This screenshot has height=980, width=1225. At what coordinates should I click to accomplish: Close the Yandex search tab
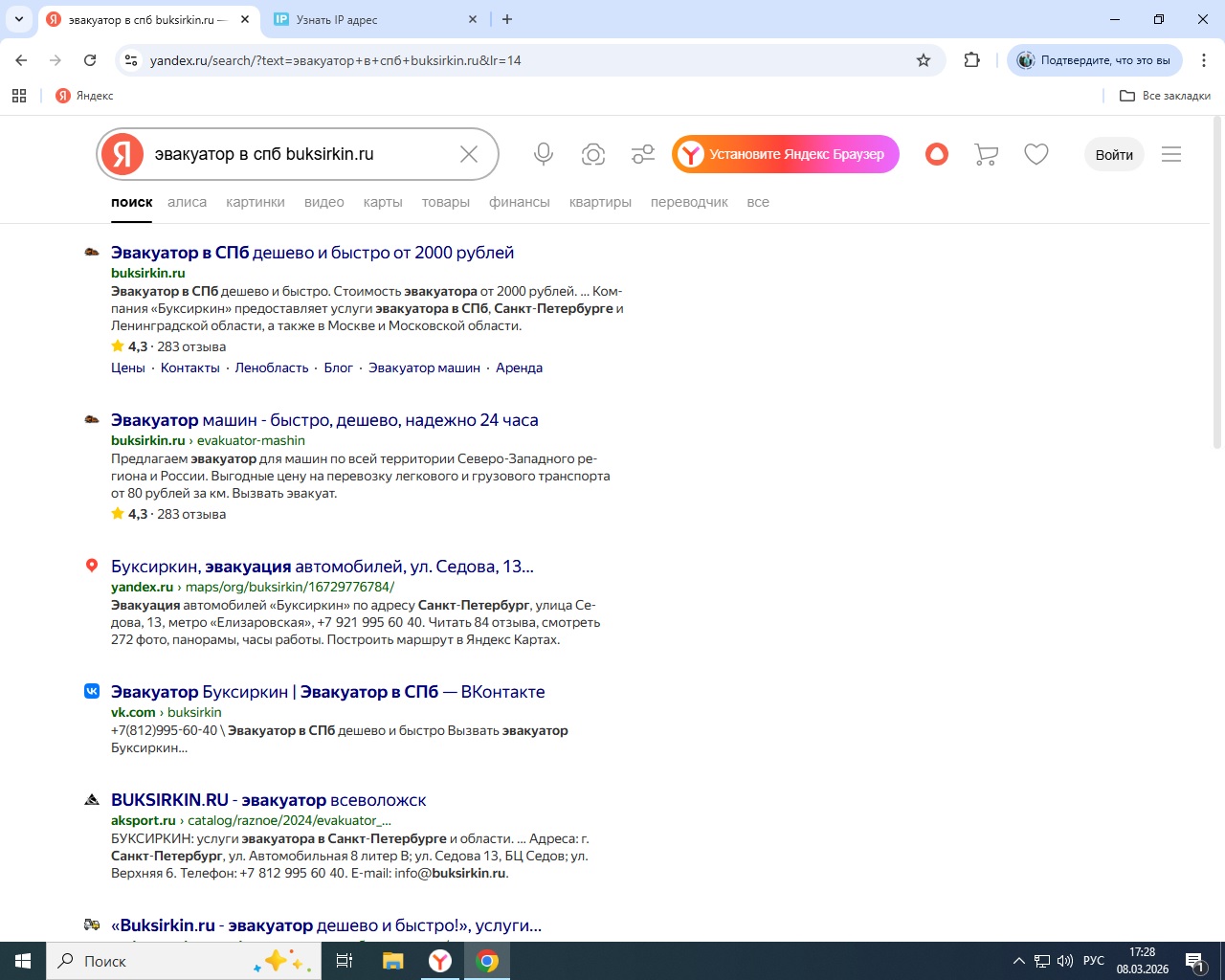click(245, 19)
